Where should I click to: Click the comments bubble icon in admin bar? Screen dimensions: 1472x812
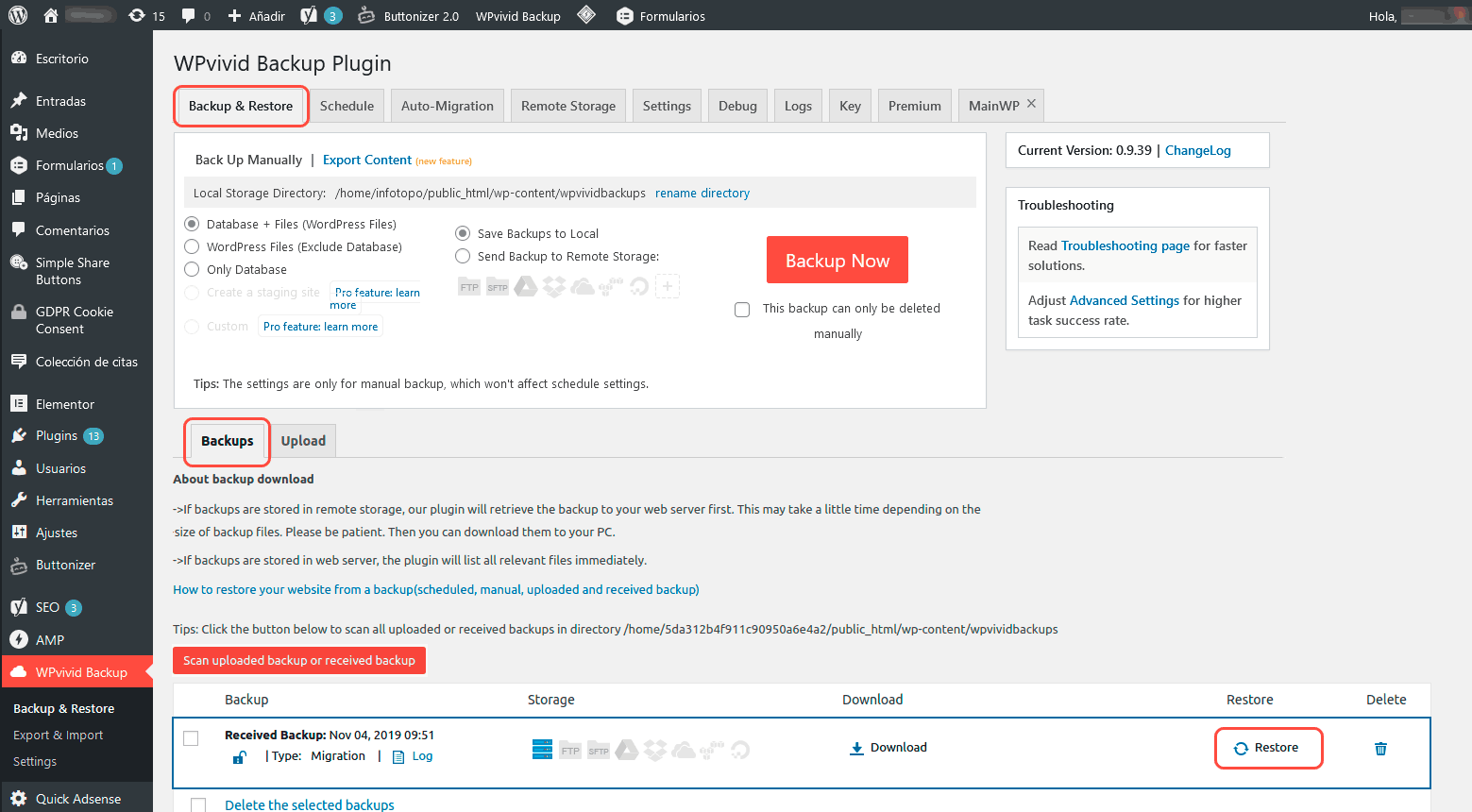click(x=189, y=16)
